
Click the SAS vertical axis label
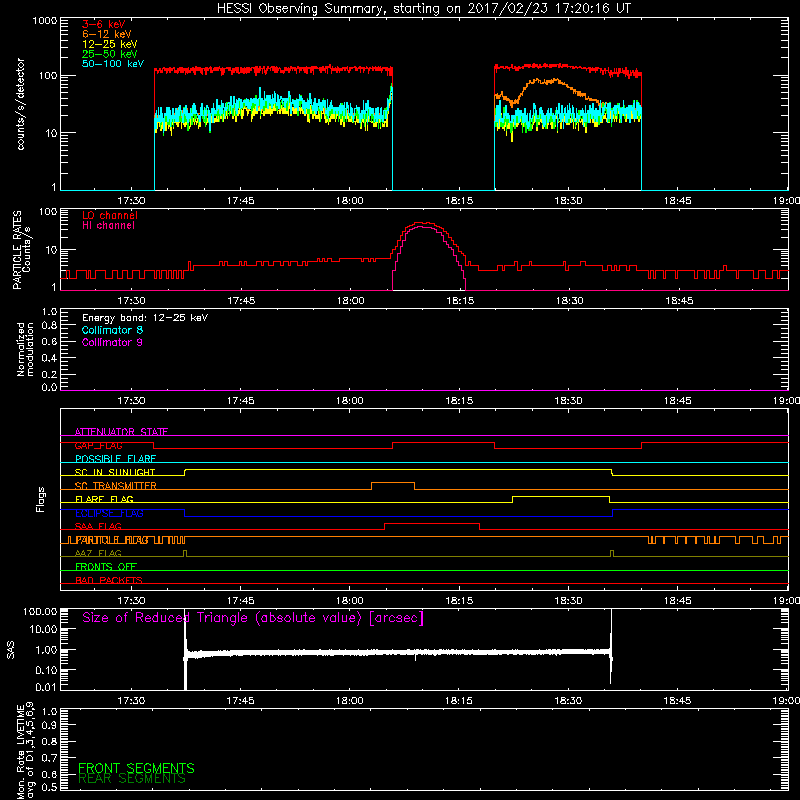click(x=11, y=650)
